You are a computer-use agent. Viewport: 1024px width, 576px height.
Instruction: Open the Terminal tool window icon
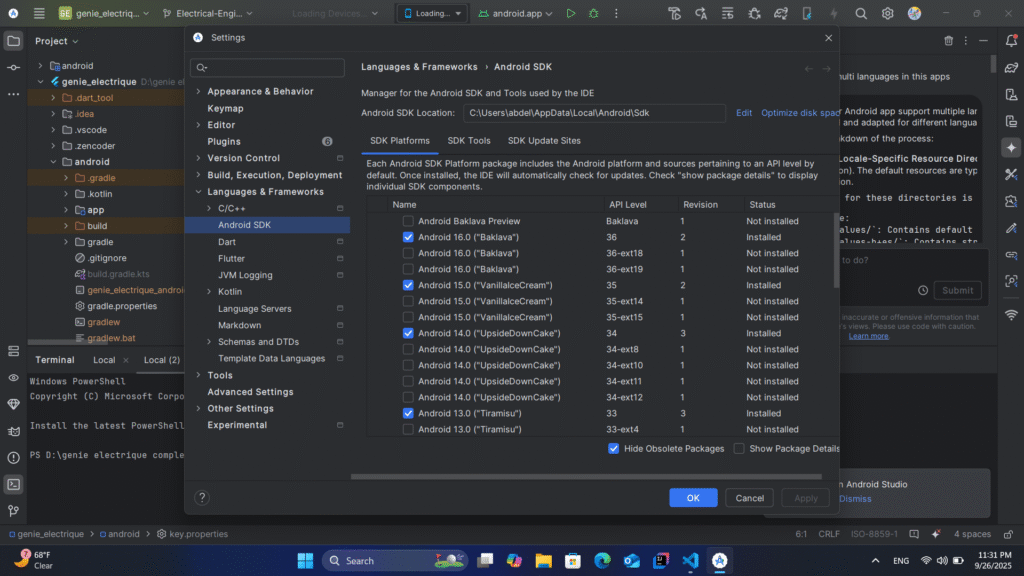coord(13,484)
